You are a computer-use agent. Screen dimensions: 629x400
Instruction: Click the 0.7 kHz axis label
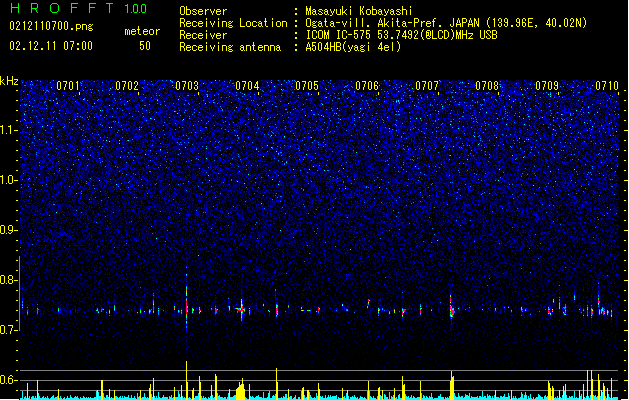coord(9,330)
